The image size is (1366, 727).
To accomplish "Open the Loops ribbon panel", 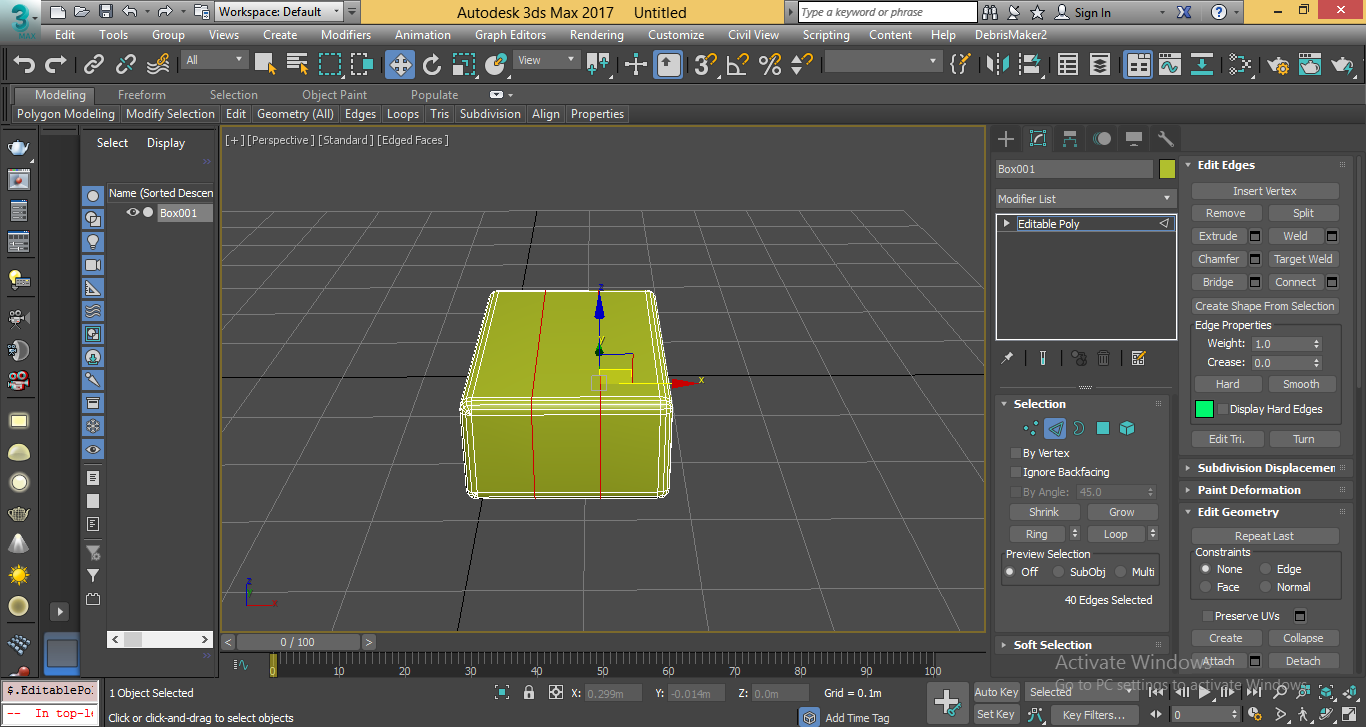I will click(x=403, y=114).
